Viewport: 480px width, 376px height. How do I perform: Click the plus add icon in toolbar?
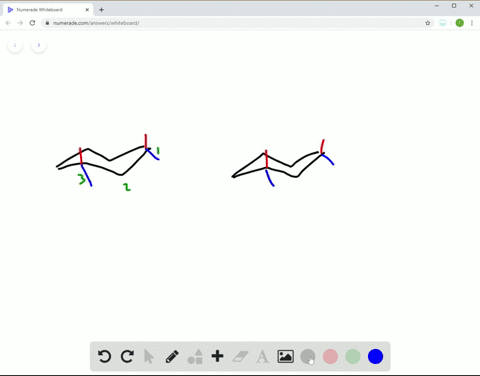[x=217, y=356]
